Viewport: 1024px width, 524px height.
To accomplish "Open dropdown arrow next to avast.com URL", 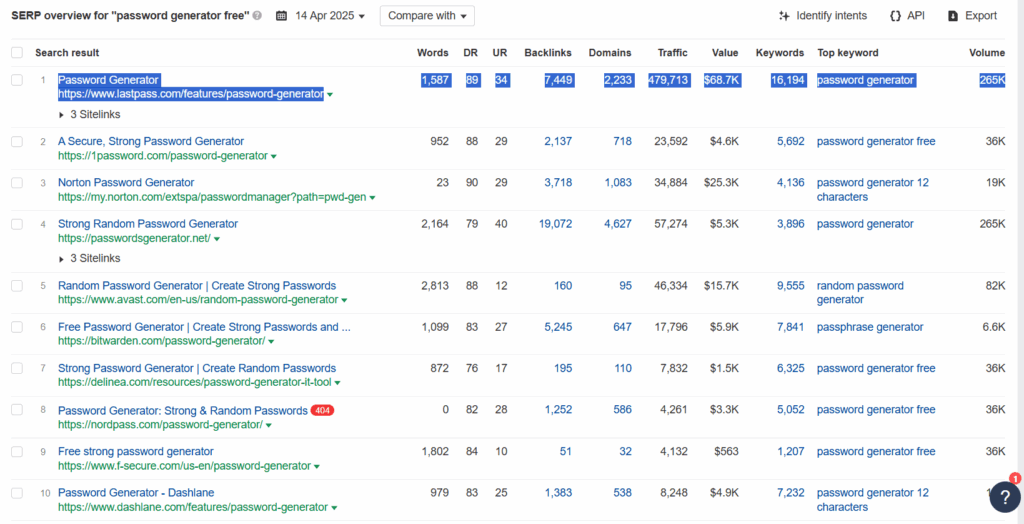I will point(344,301).
